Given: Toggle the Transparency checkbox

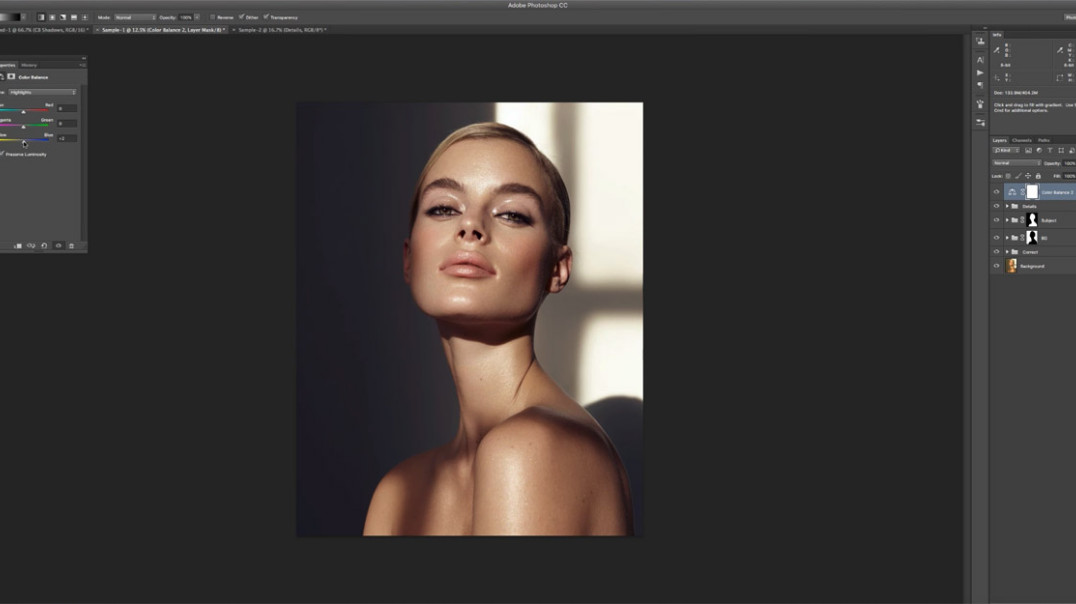Looking at the screenshot, I should (266, 17).
